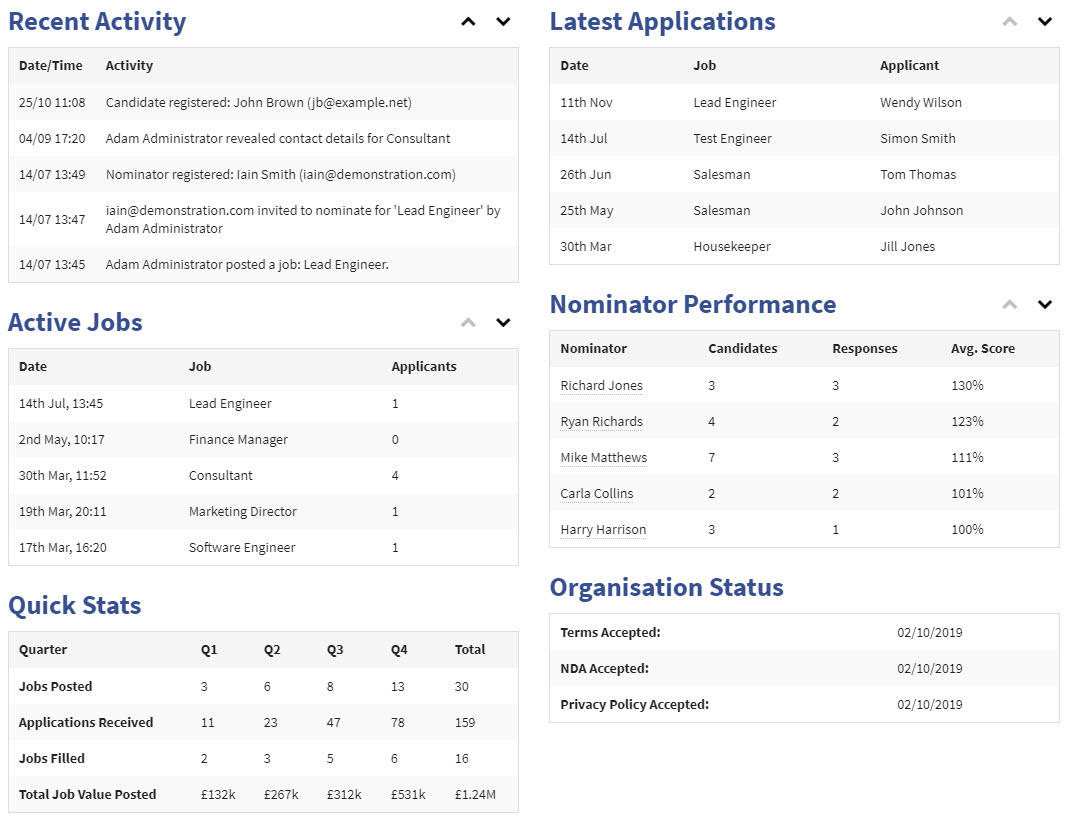Move Latest Applications panel down
Screen dimensions: 1070x824
(1045, 22)
